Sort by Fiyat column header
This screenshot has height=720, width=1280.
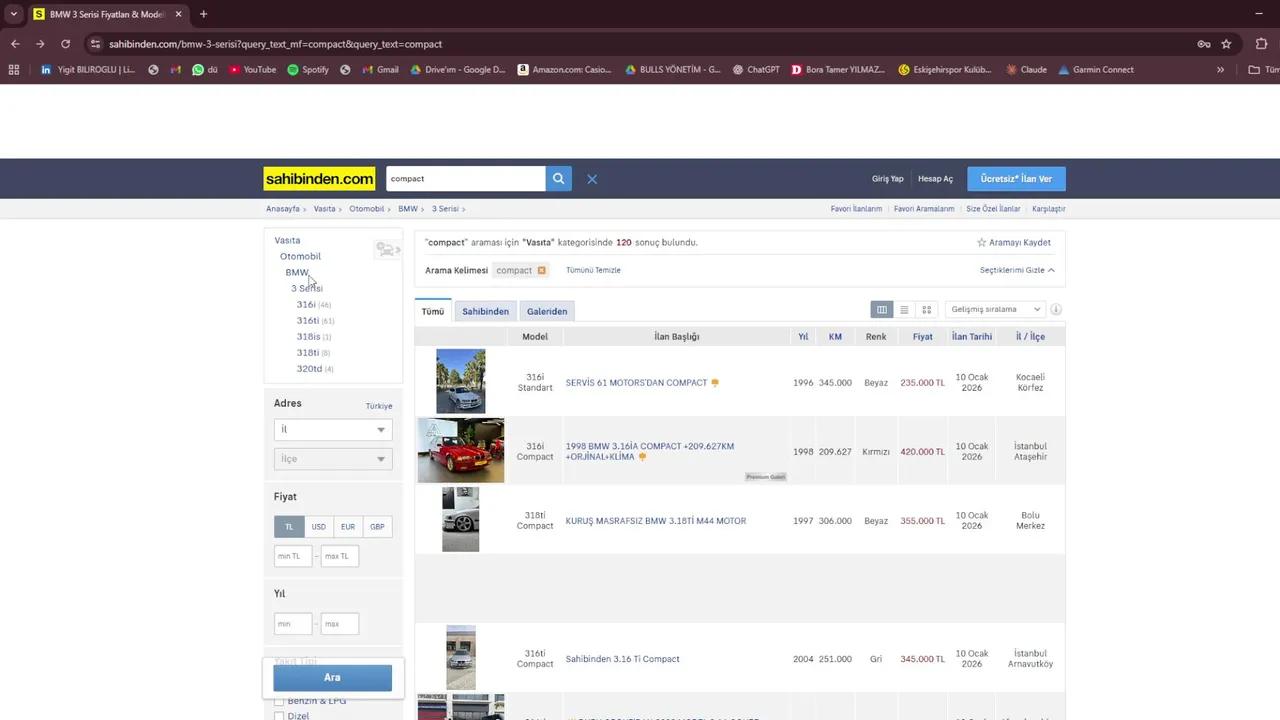(x=922, y=337)
